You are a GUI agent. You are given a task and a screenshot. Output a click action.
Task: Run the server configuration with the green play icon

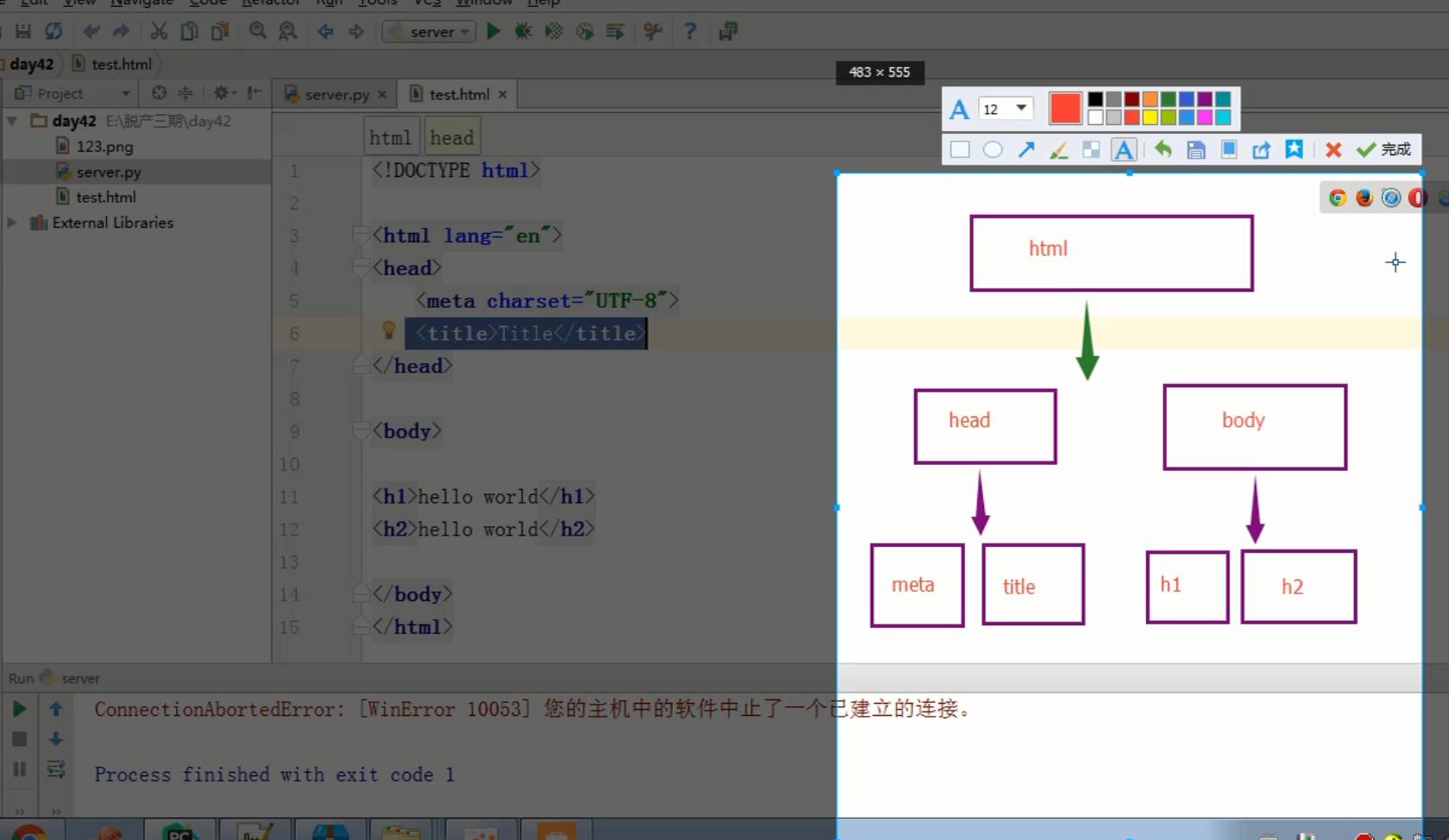[493, 32]
